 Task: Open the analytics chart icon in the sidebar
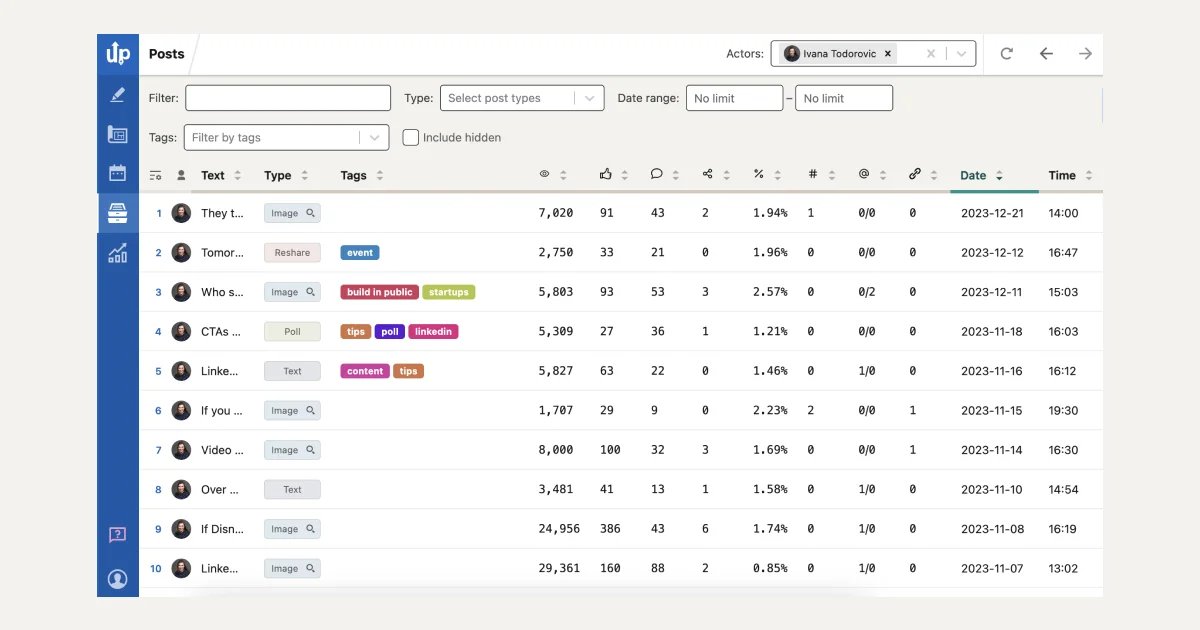tap(118, 254)
